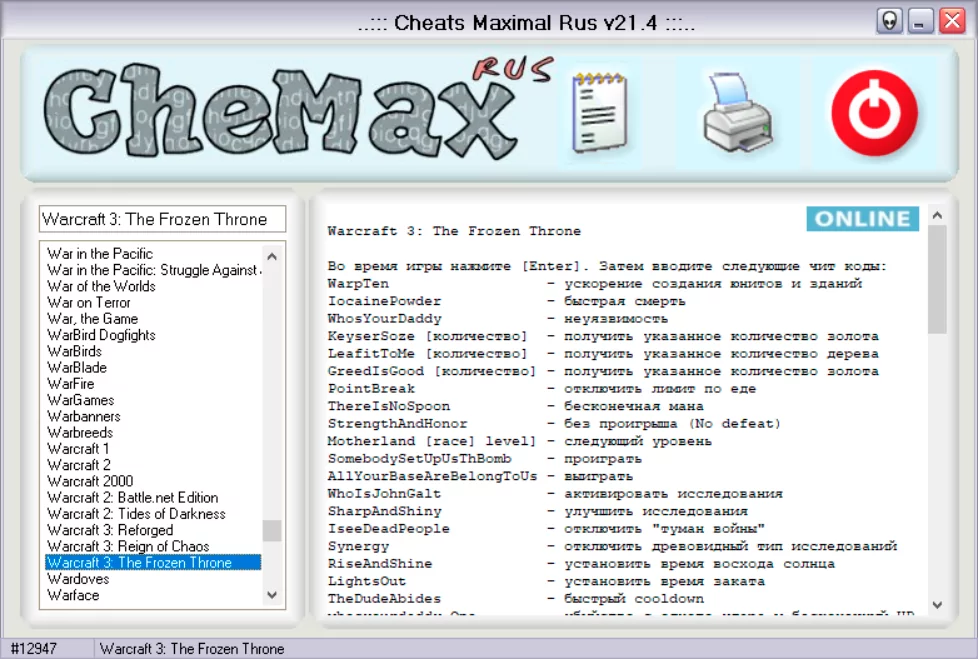
Task: Select War on Terror in list
Action: coord(153,302)
